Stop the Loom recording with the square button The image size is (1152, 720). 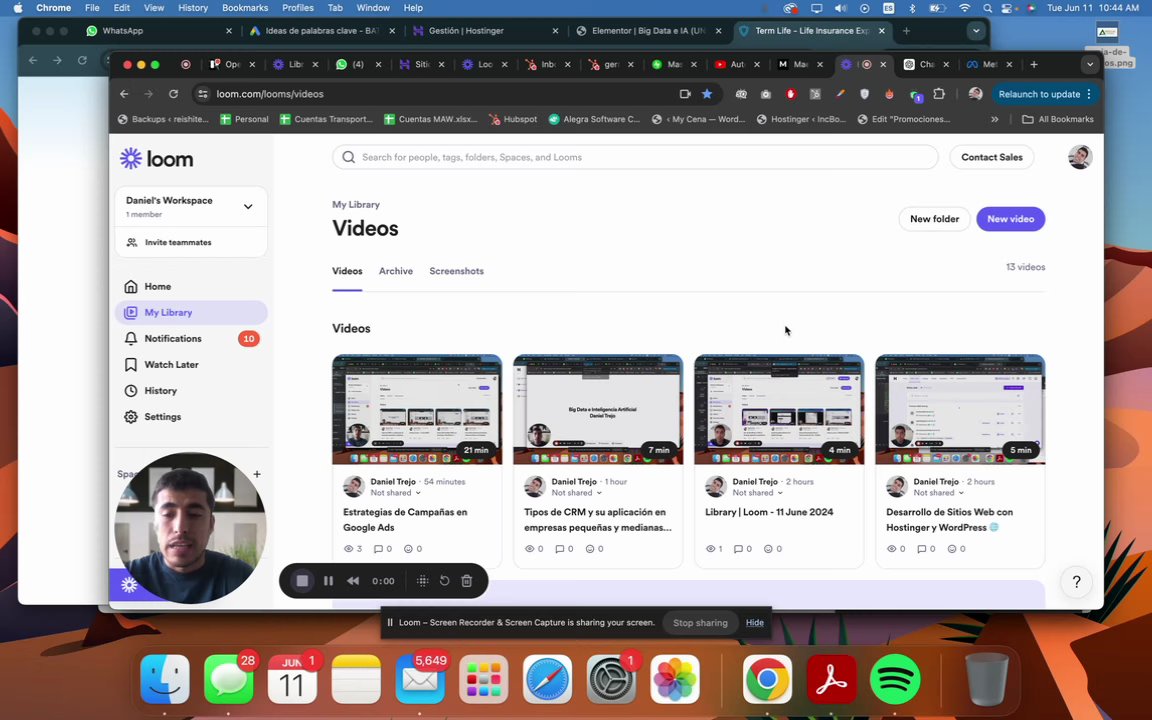click(302, 580)
